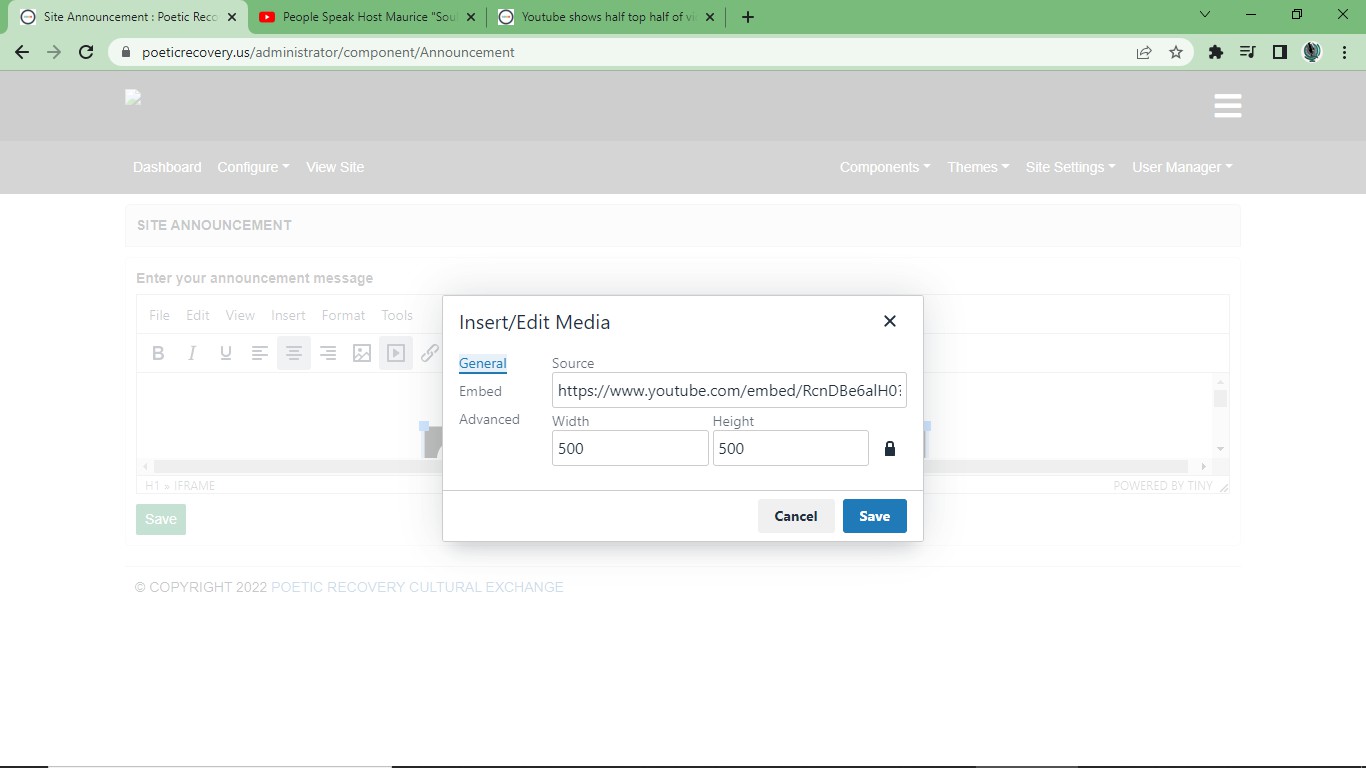1366x768 pixels.
Task: Open new browser tab
Action: click(747, 17)
